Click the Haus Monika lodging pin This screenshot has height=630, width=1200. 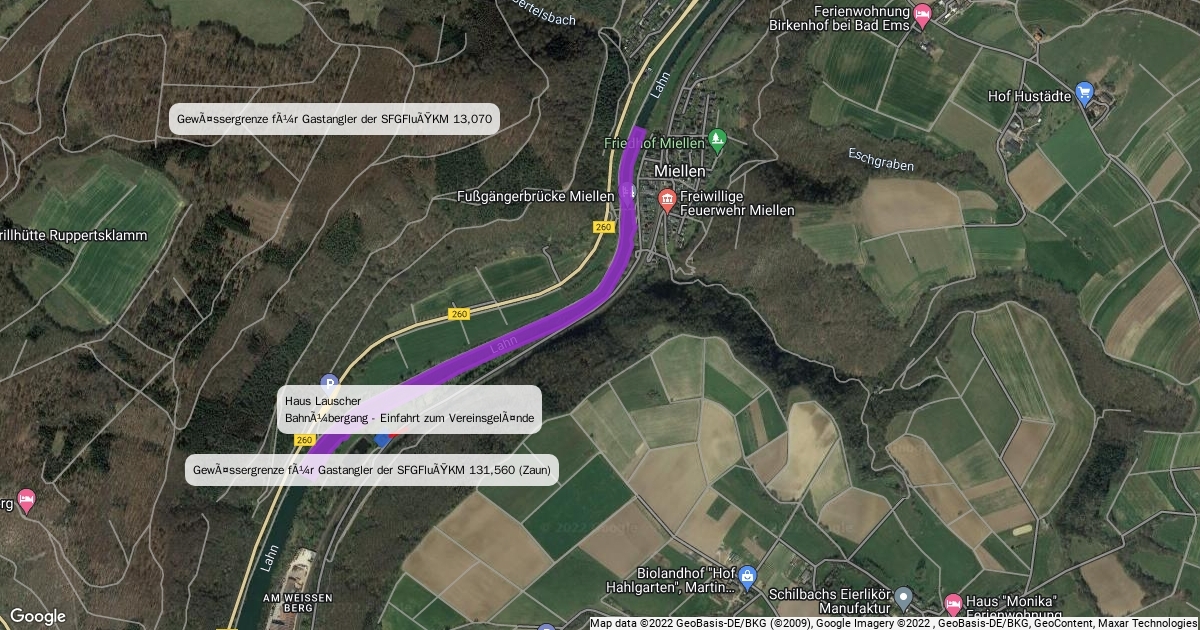coord(953,604)
